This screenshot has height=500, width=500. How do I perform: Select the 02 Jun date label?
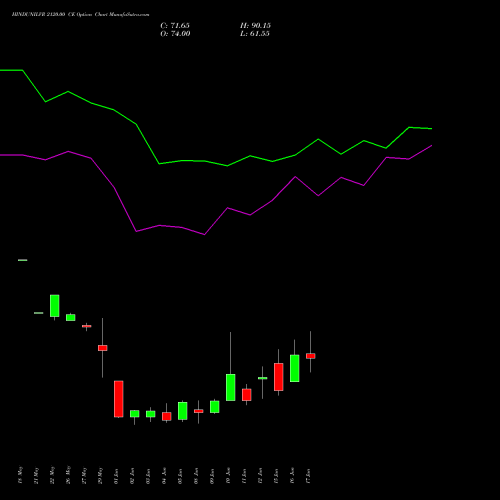(132, 476)
